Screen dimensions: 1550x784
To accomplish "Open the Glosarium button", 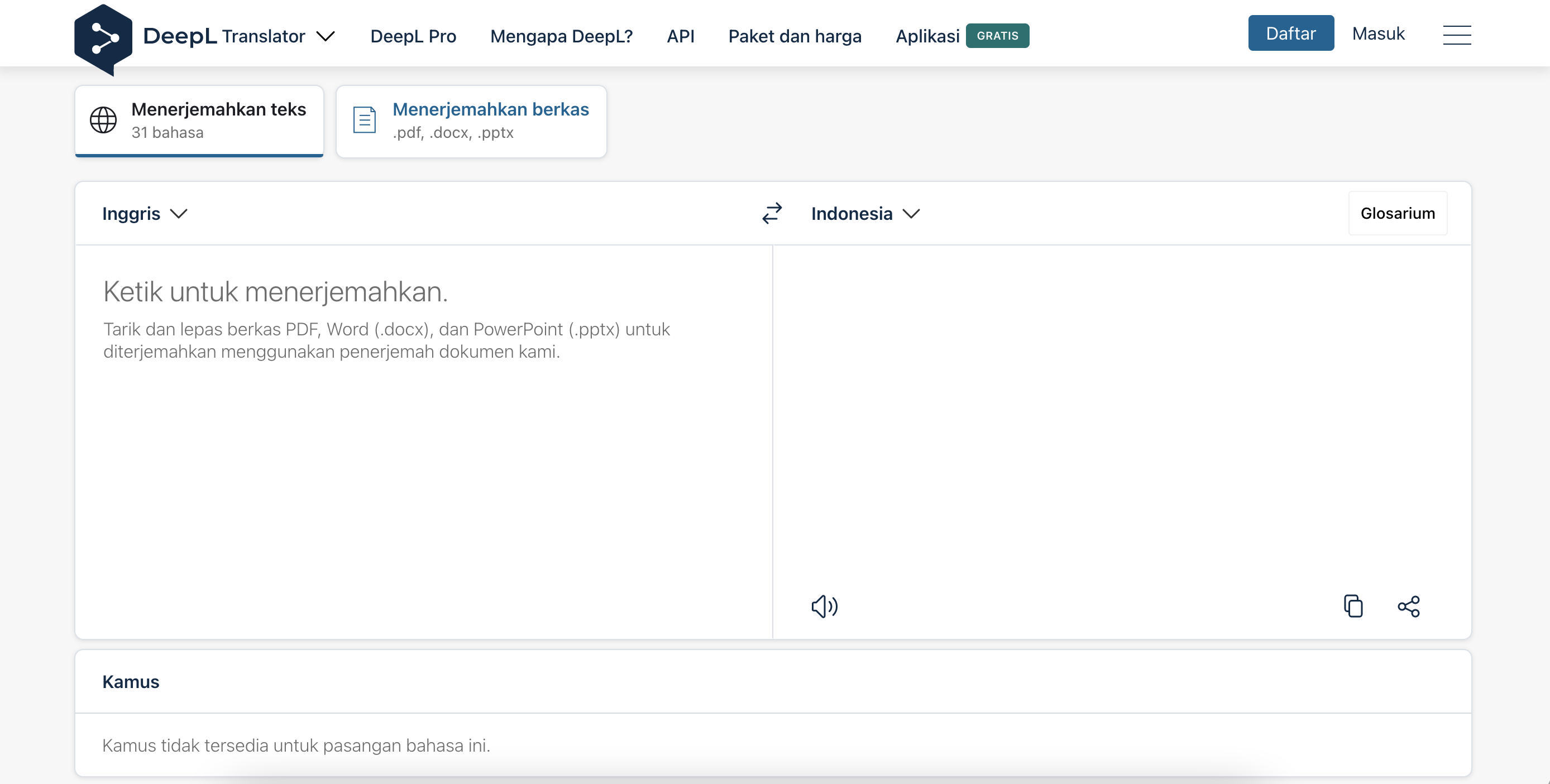I will (1396, 213).
